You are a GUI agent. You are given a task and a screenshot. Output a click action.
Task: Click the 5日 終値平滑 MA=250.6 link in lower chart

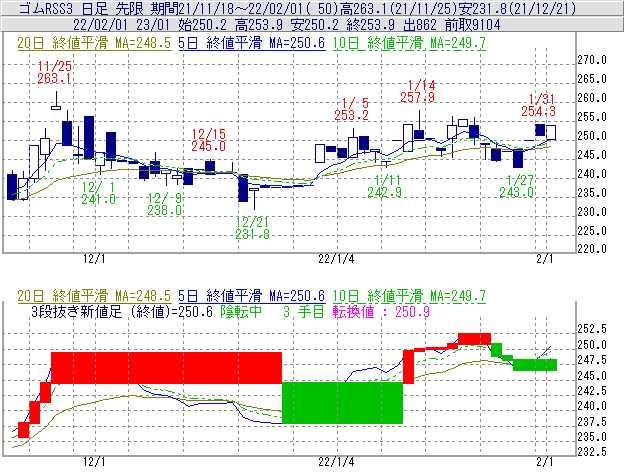click(x=252, y=296)
